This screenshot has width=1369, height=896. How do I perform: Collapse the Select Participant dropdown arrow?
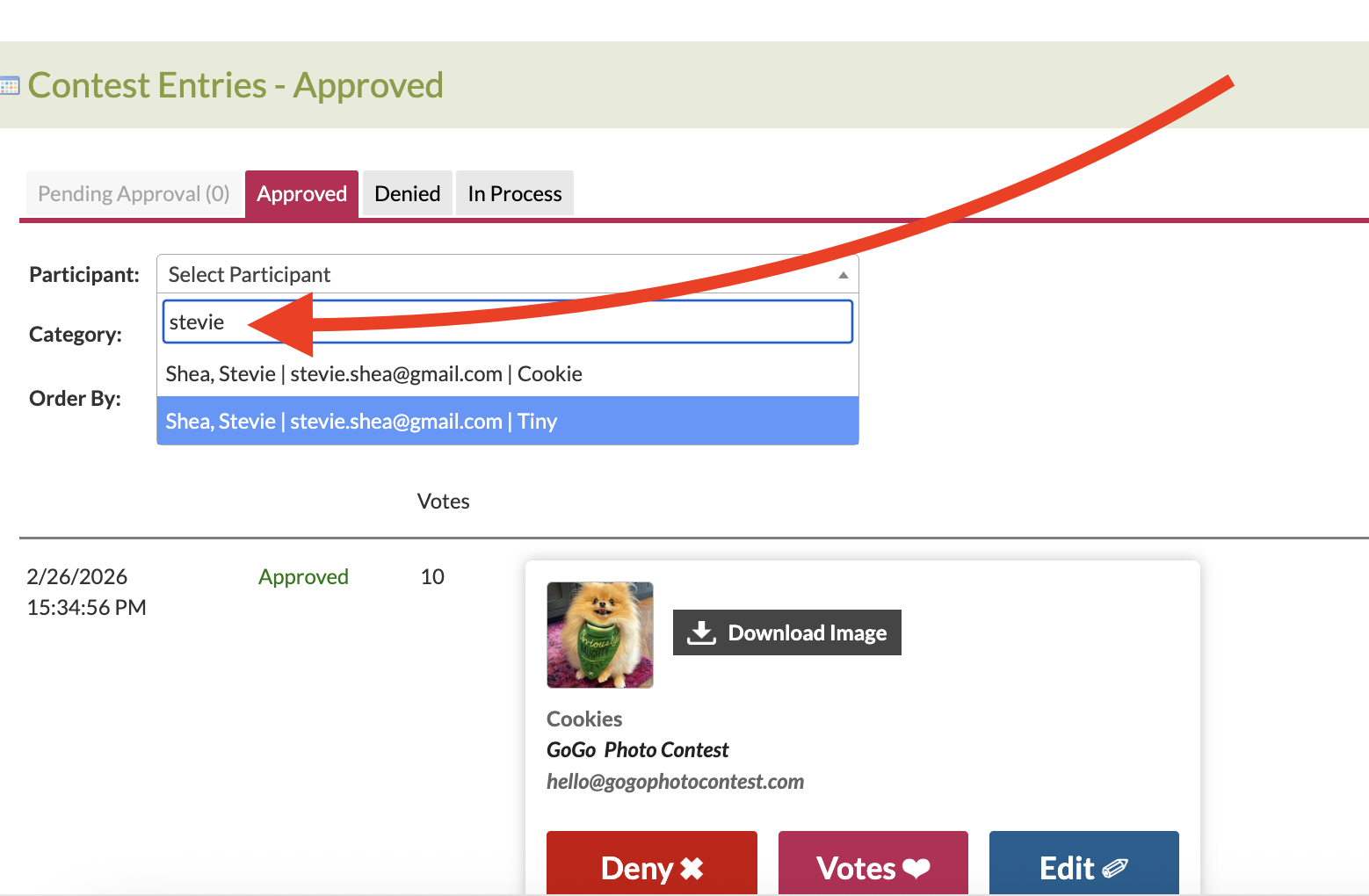click(x=844, y=275)
